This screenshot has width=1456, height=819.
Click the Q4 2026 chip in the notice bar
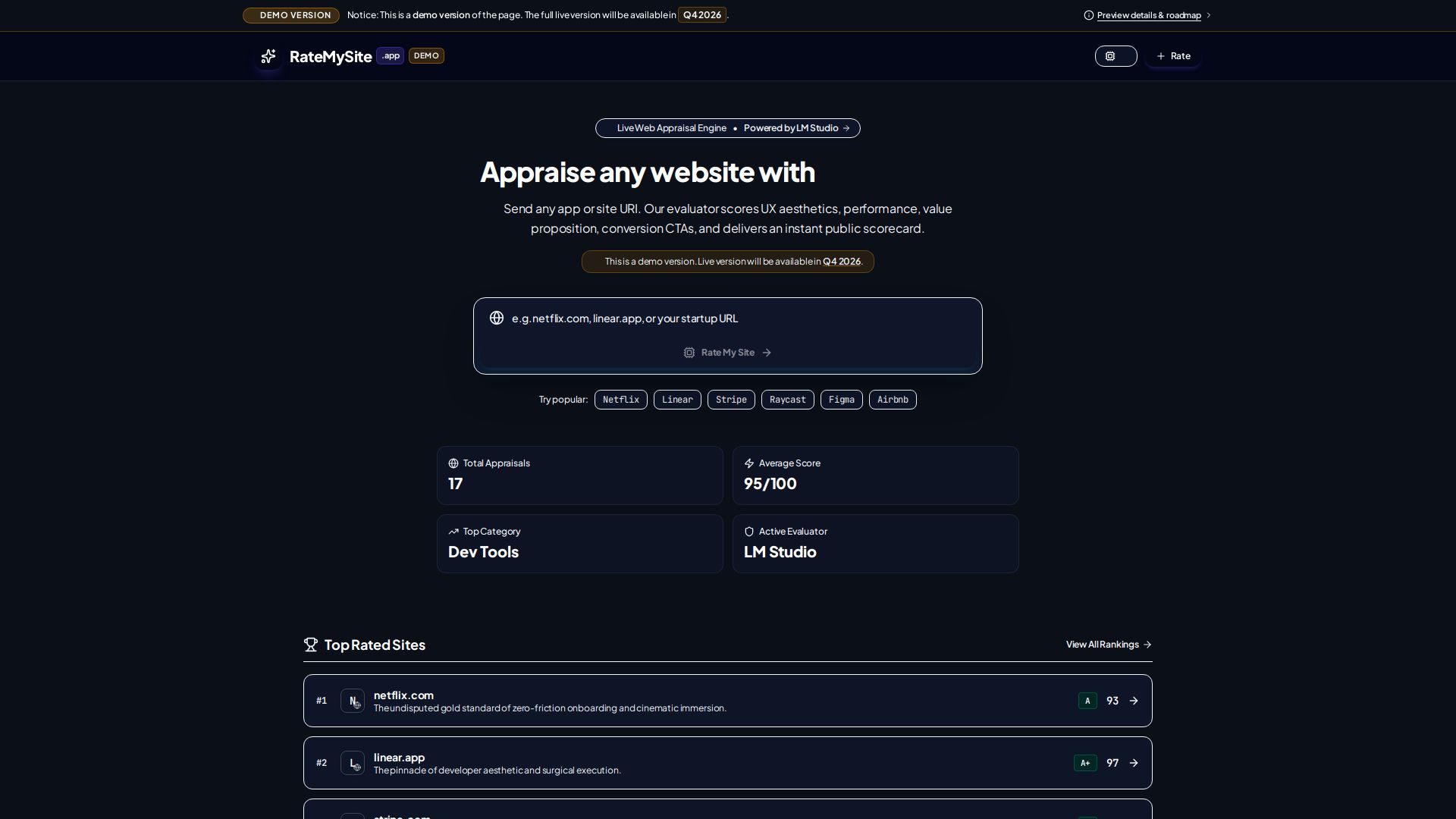point(701,15)
